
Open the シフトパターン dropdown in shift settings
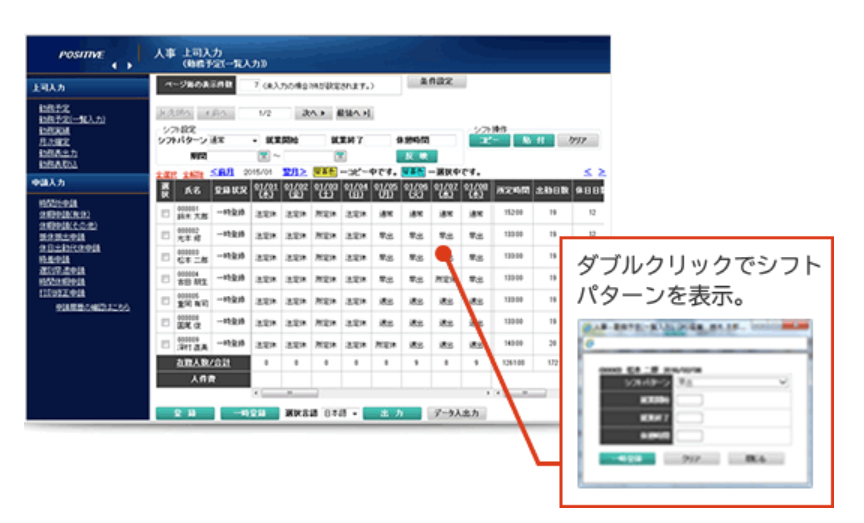(234, 140)
